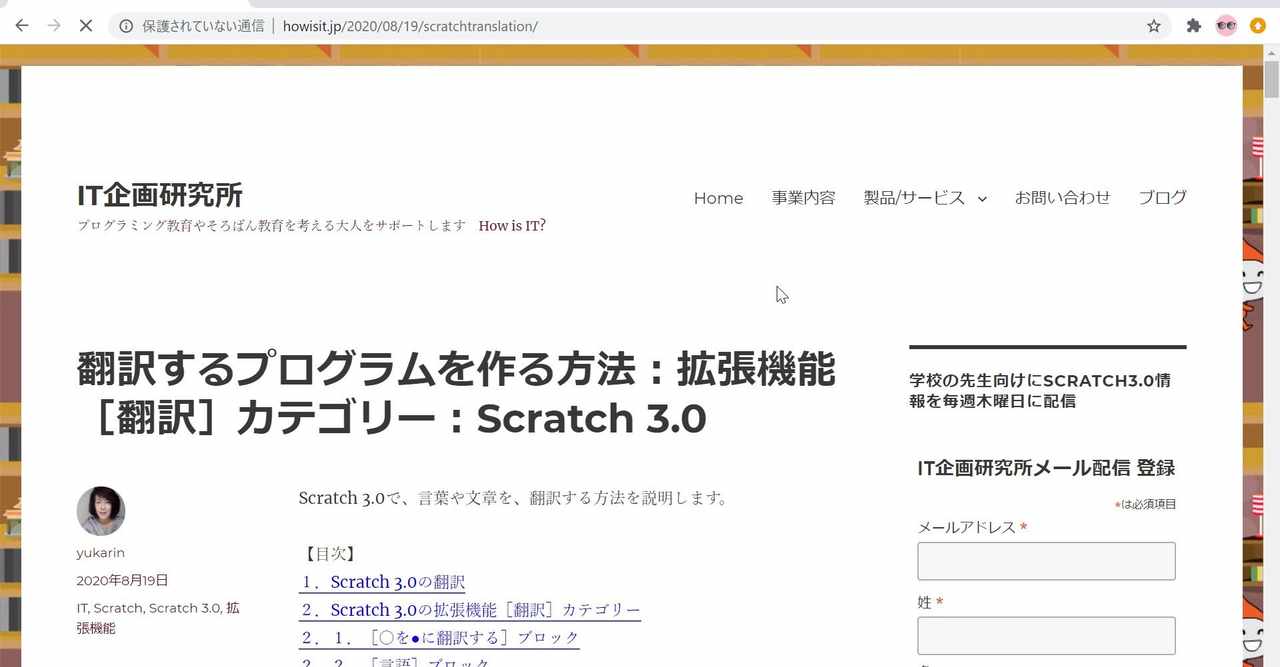Screen dimensions: 1280x667
Task: Jump to 2. 拡張機能［翻訳］カテゴリー section
Action: coord(470,610)
